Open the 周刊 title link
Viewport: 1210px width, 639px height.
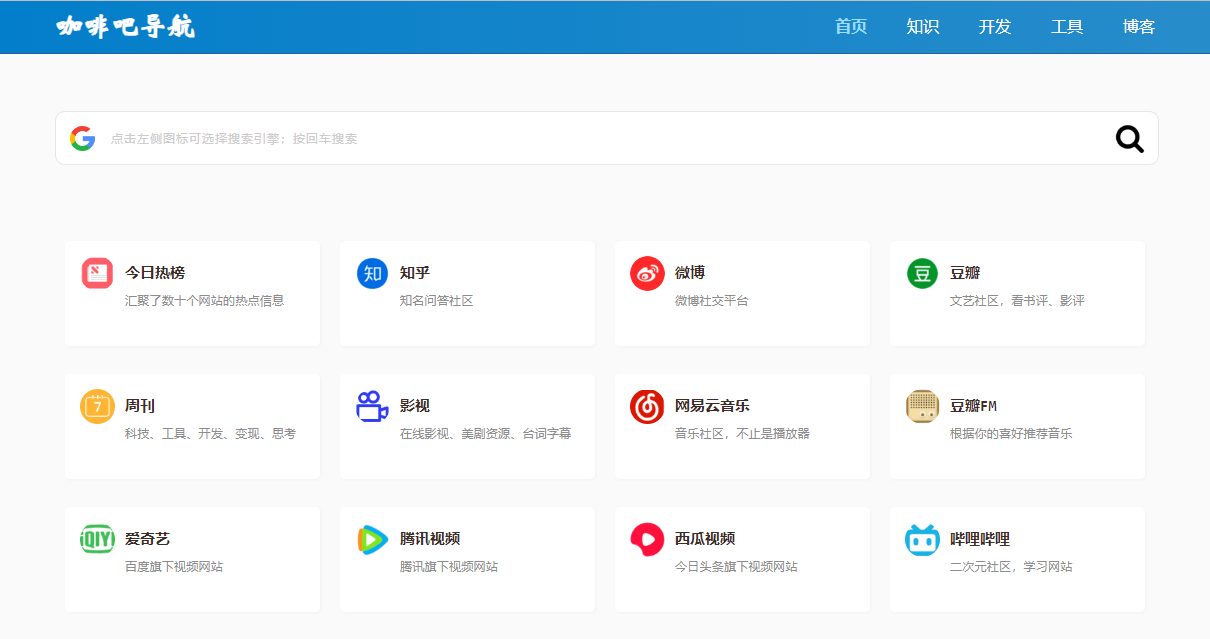(x=140, y=406)
